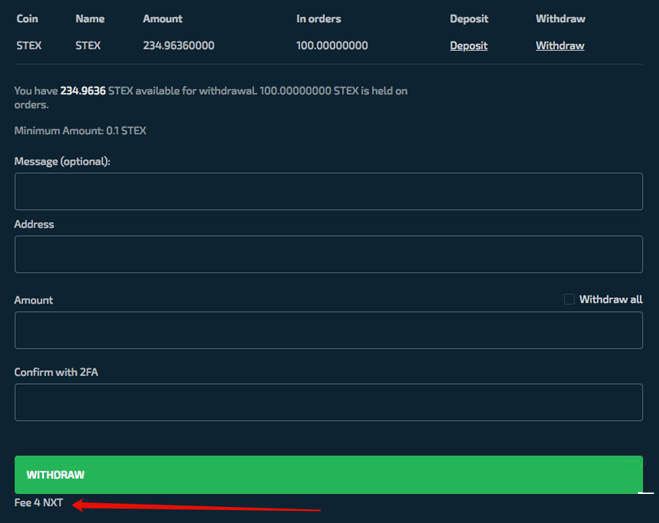This screenshot has width=659, height=523.
Task: Click the in-orders value 100.00000000
Action: pyautogui.click(x=332, y=45)
